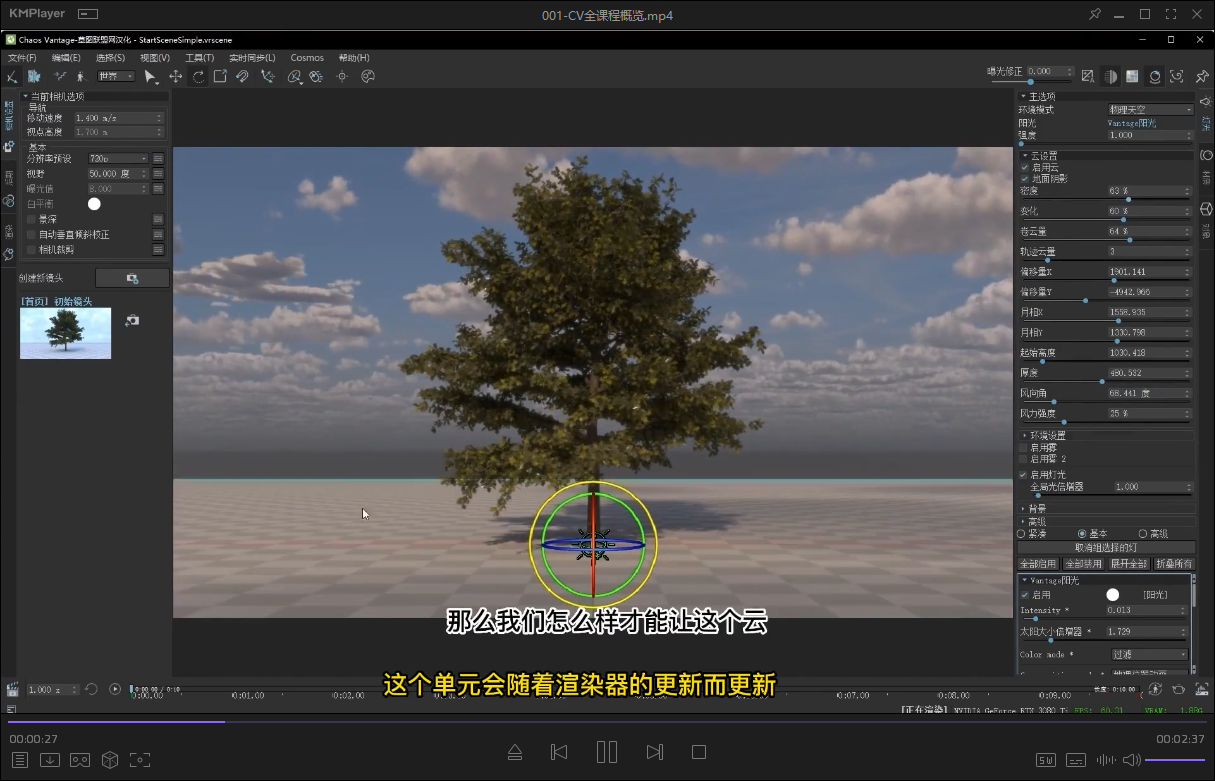Screen dimensions: 1215x781
Task: Open the Color mode 过滤 dropdown
Action: [x=1149, y=654]
